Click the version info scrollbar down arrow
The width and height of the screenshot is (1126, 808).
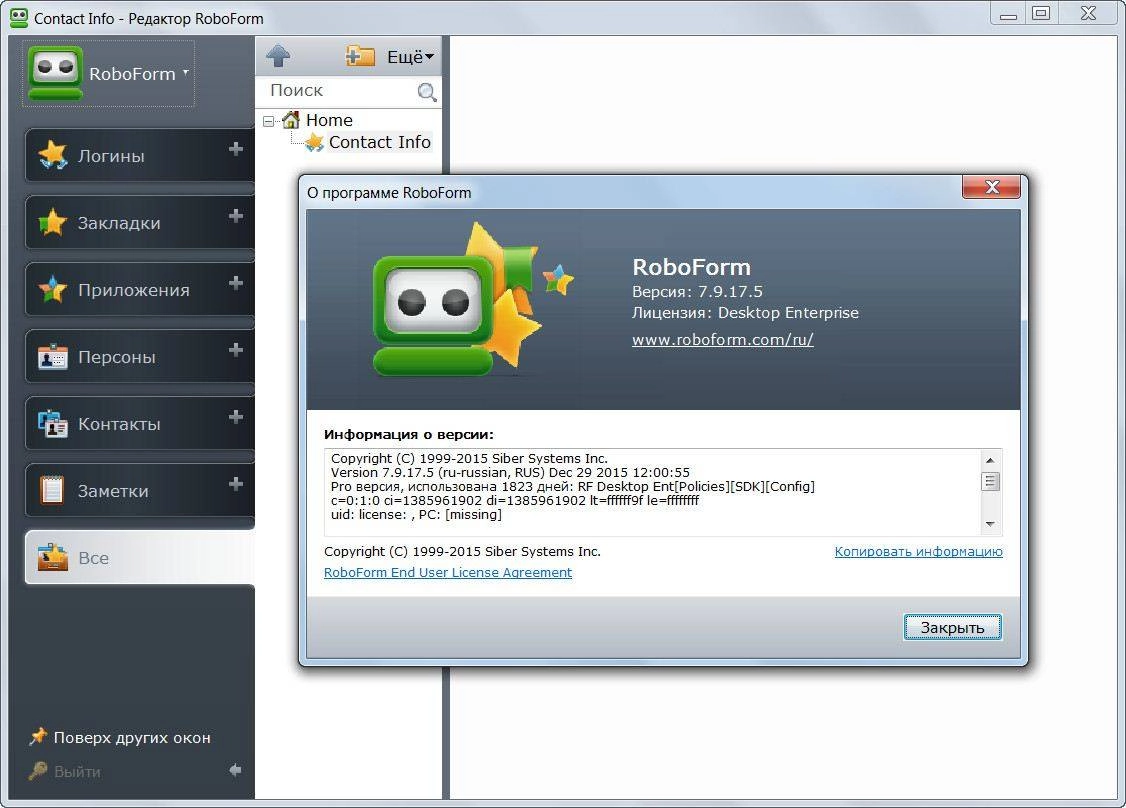coord(990,524)
